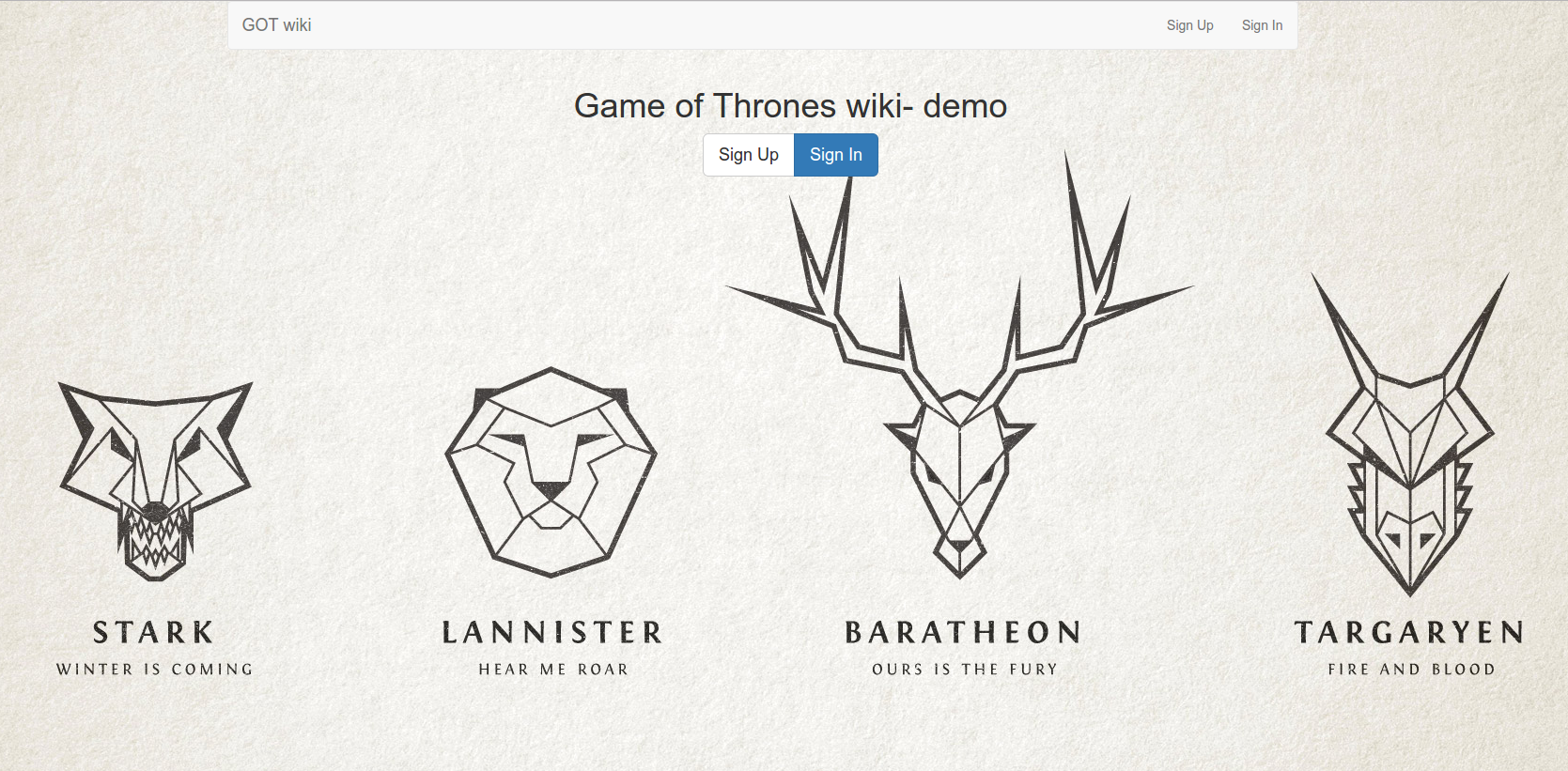Click the Baratheon stag emblem
Viewport: 1568px width, 771px height.
959,366
